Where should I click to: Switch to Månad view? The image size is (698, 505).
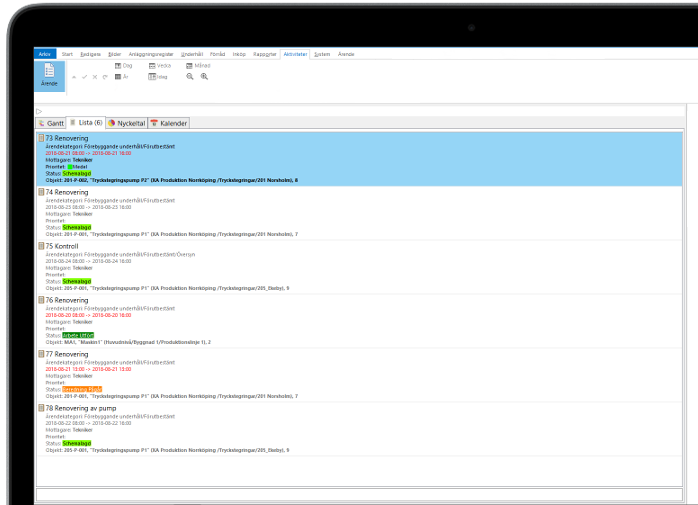click(x=198, y=65)
